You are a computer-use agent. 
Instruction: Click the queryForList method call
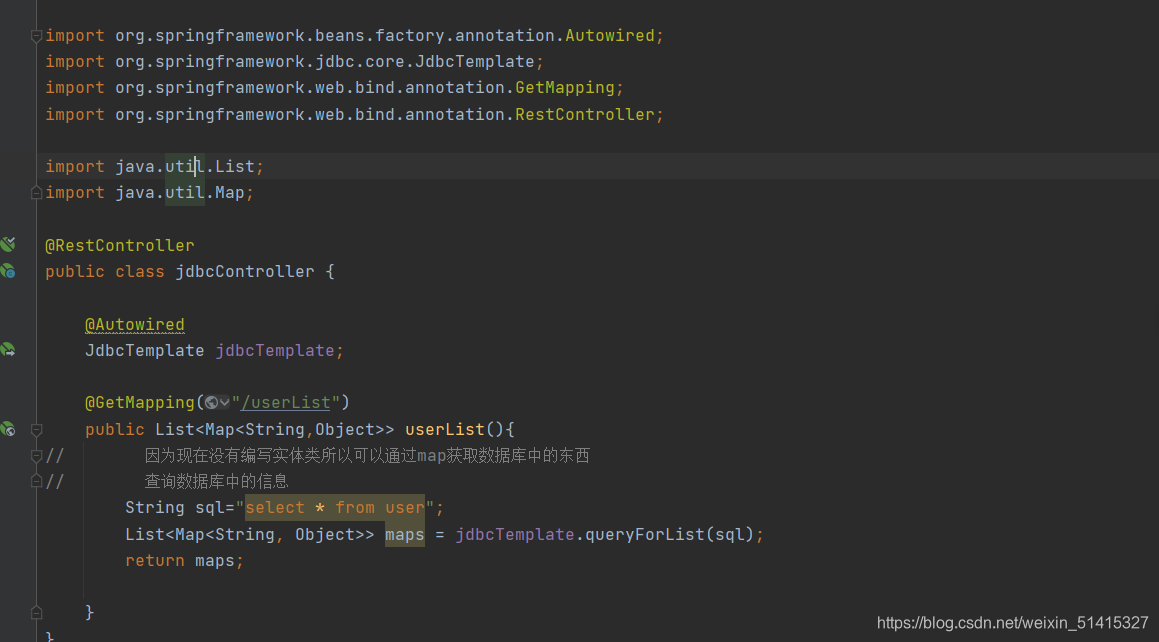(x=645, y=535)
